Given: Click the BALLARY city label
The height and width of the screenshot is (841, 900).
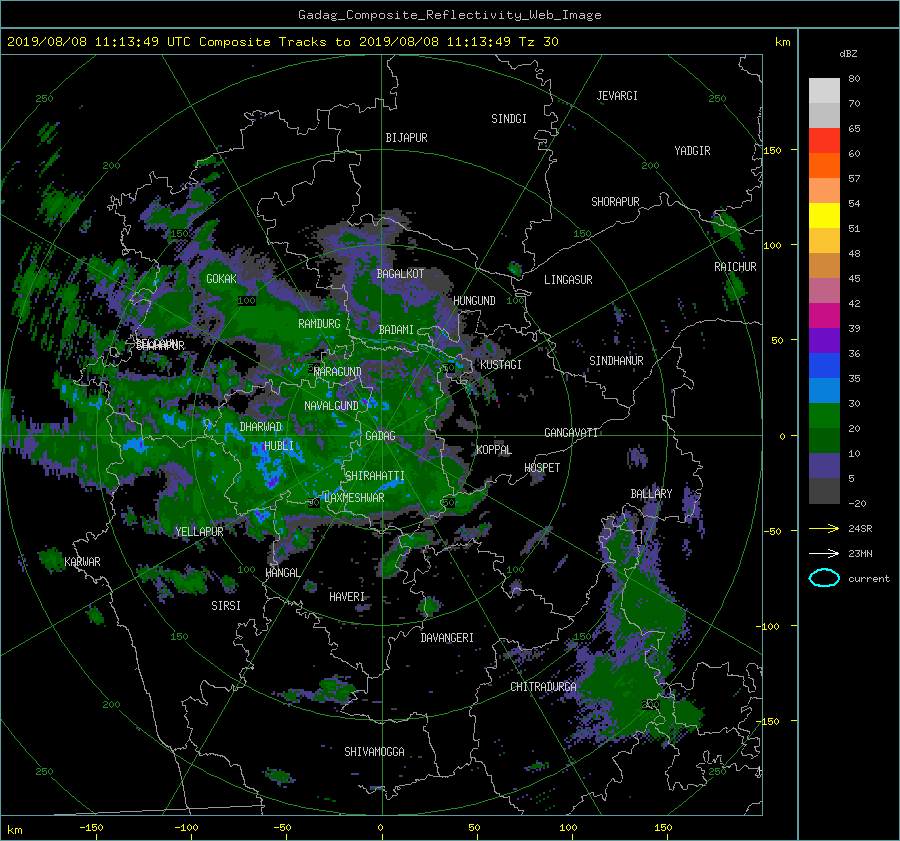Looking at the screenshot, I should (x=651, y=494).
